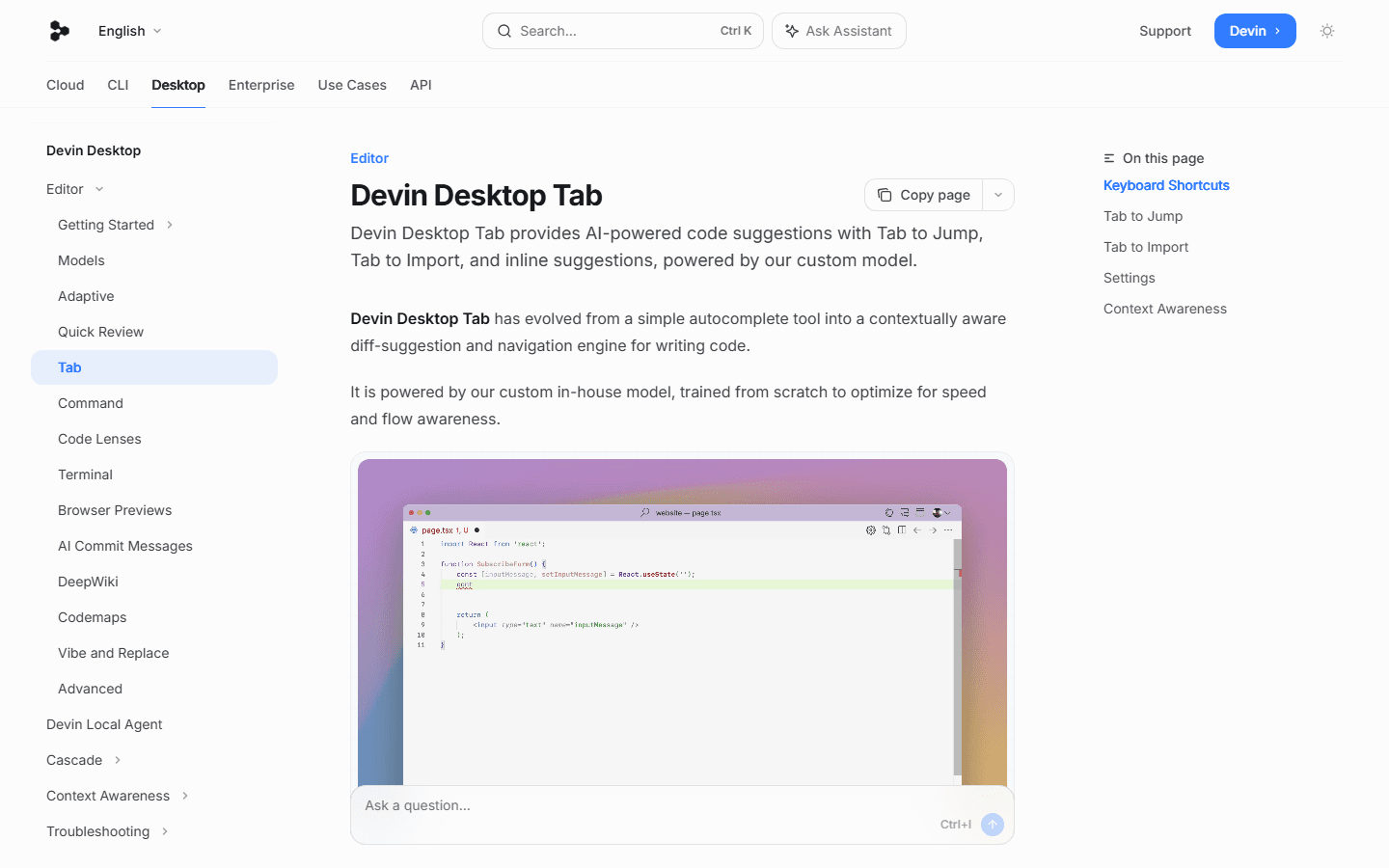Click the Devin logo icon
1389x868 pixels.
60,31
